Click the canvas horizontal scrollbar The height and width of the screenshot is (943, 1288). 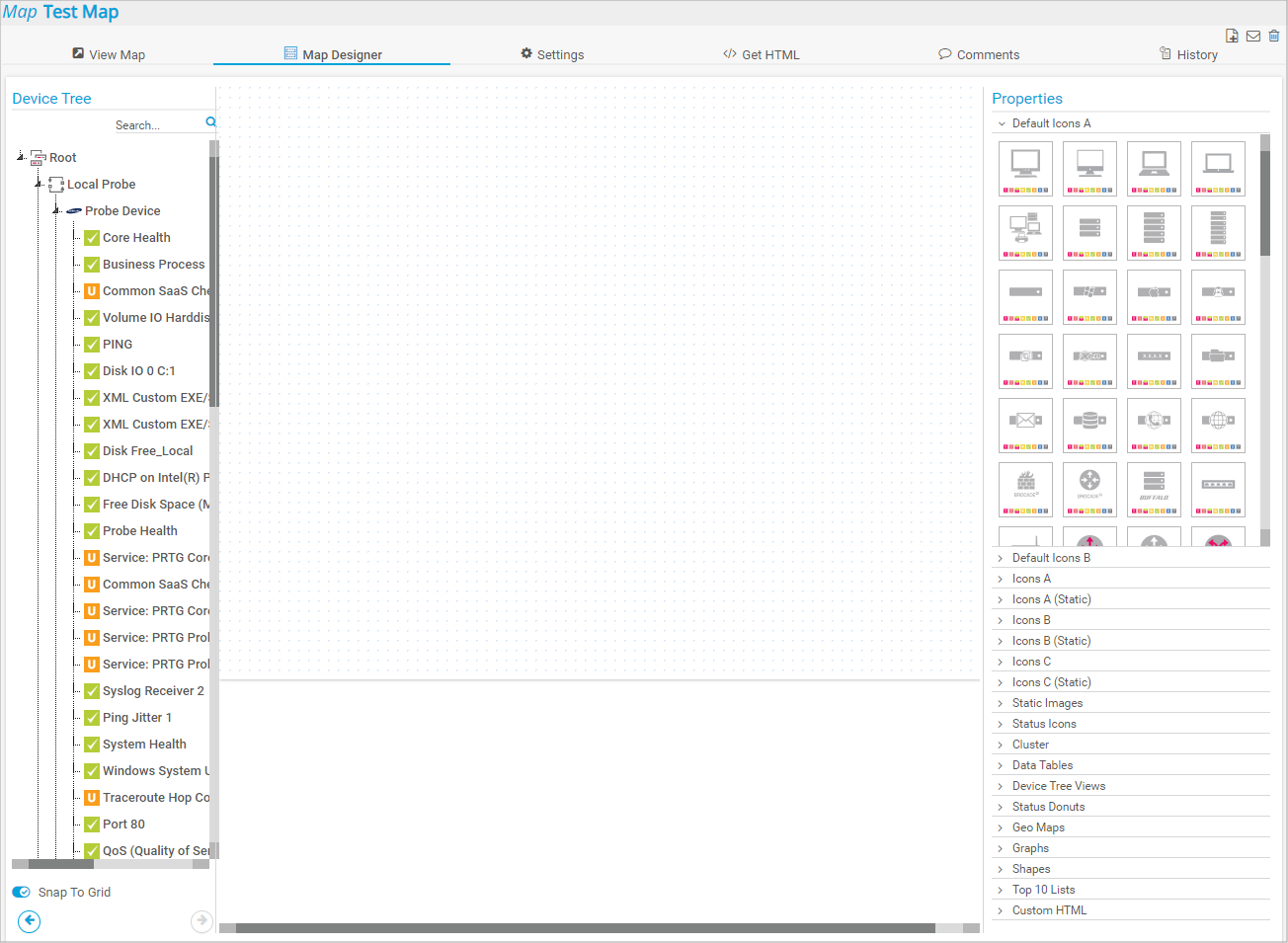click(585, 928)
